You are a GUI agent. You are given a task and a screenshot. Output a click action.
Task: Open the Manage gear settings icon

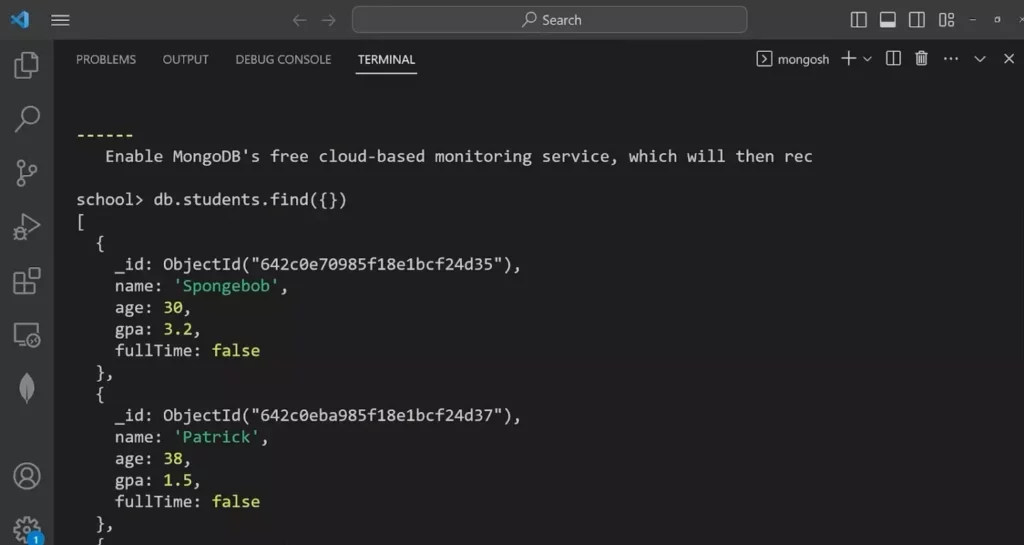[x=26, y=530]
